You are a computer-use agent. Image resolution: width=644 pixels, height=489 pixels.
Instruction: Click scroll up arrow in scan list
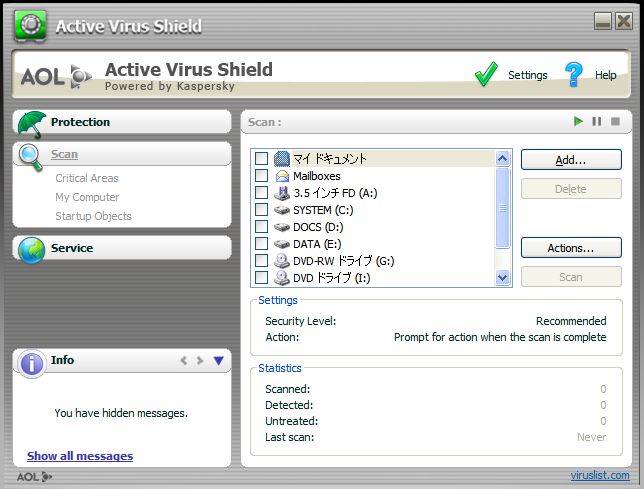502,158
